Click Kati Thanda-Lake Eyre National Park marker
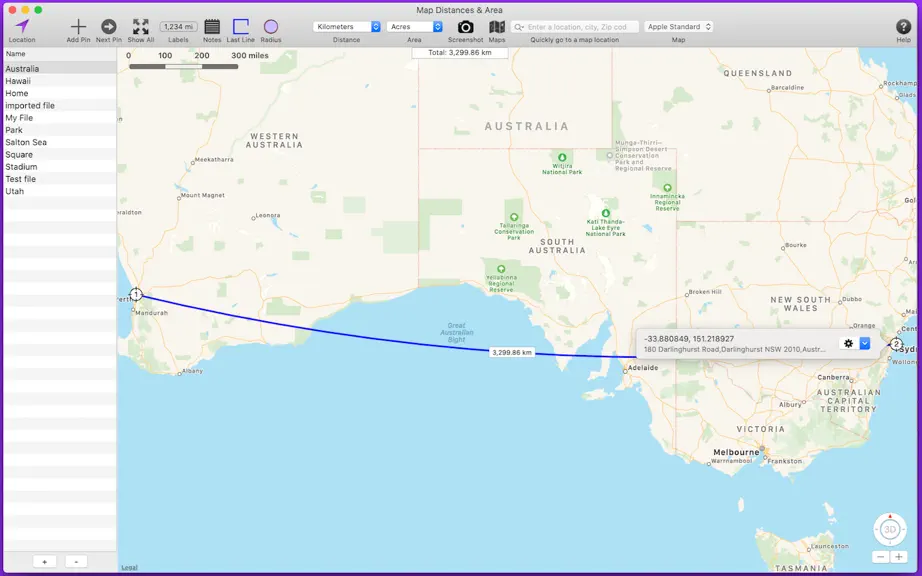This screenshot has width=922, height=576. pyautogui.click(x=606, y=213)
